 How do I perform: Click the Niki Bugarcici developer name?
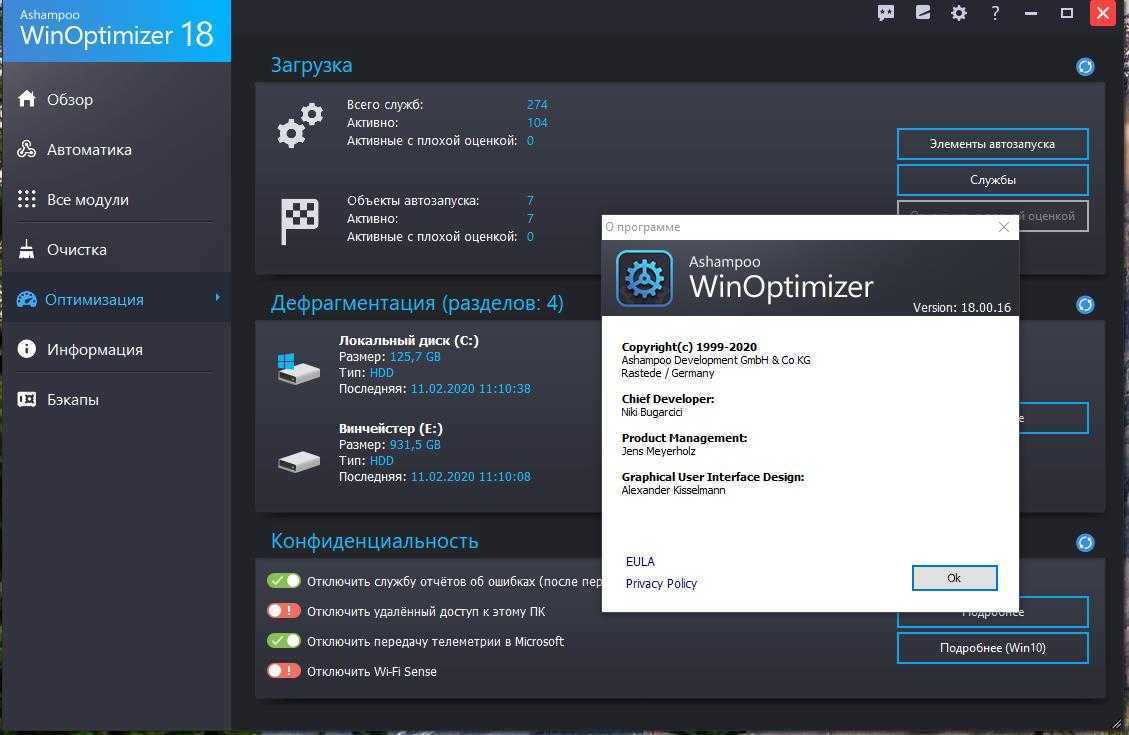click(x=652, y=412)
